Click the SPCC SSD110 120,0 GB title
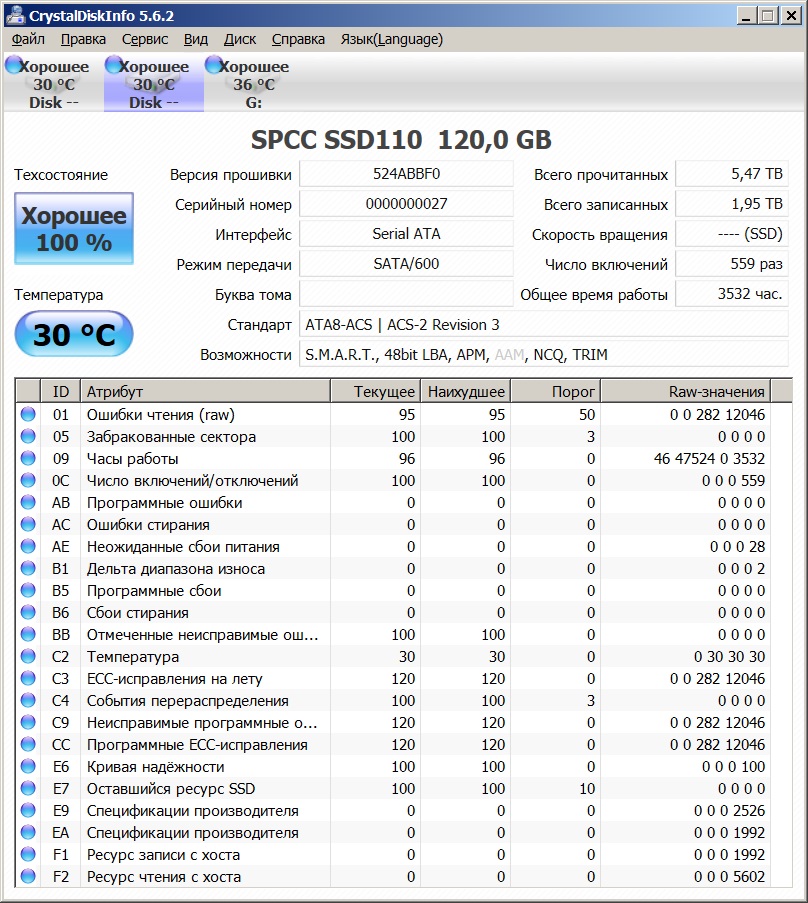This screenshot has height=903, width=808. coord(401,140)
